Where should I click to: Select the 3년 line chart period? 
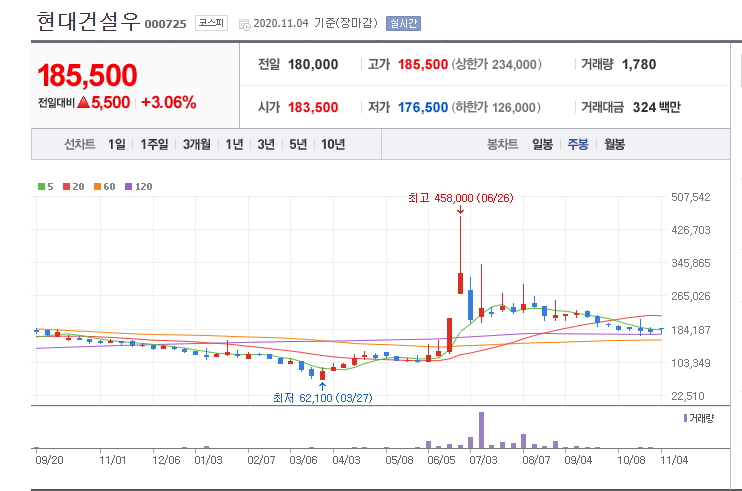[x=266, y=144]
